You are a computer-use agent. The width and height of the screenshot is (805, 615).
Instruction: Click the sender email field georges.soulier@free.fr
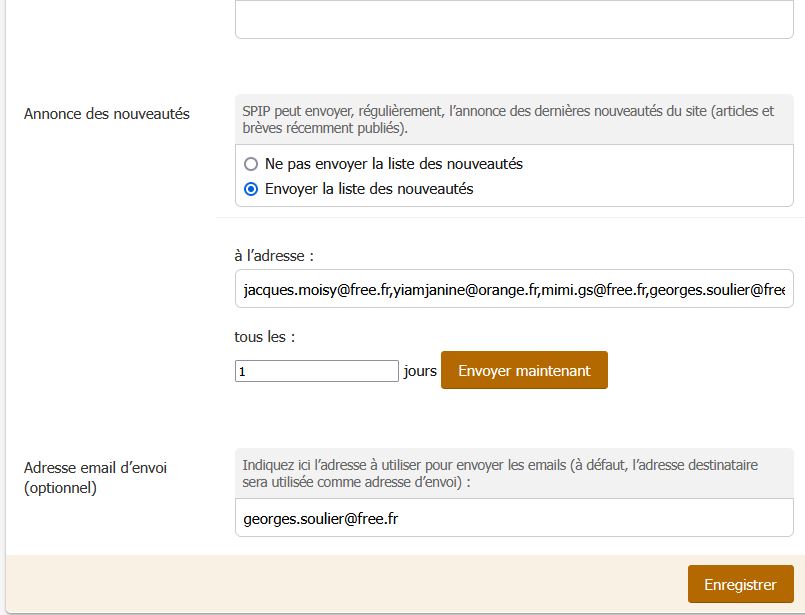pyautogui.click(x=514, y=518)
